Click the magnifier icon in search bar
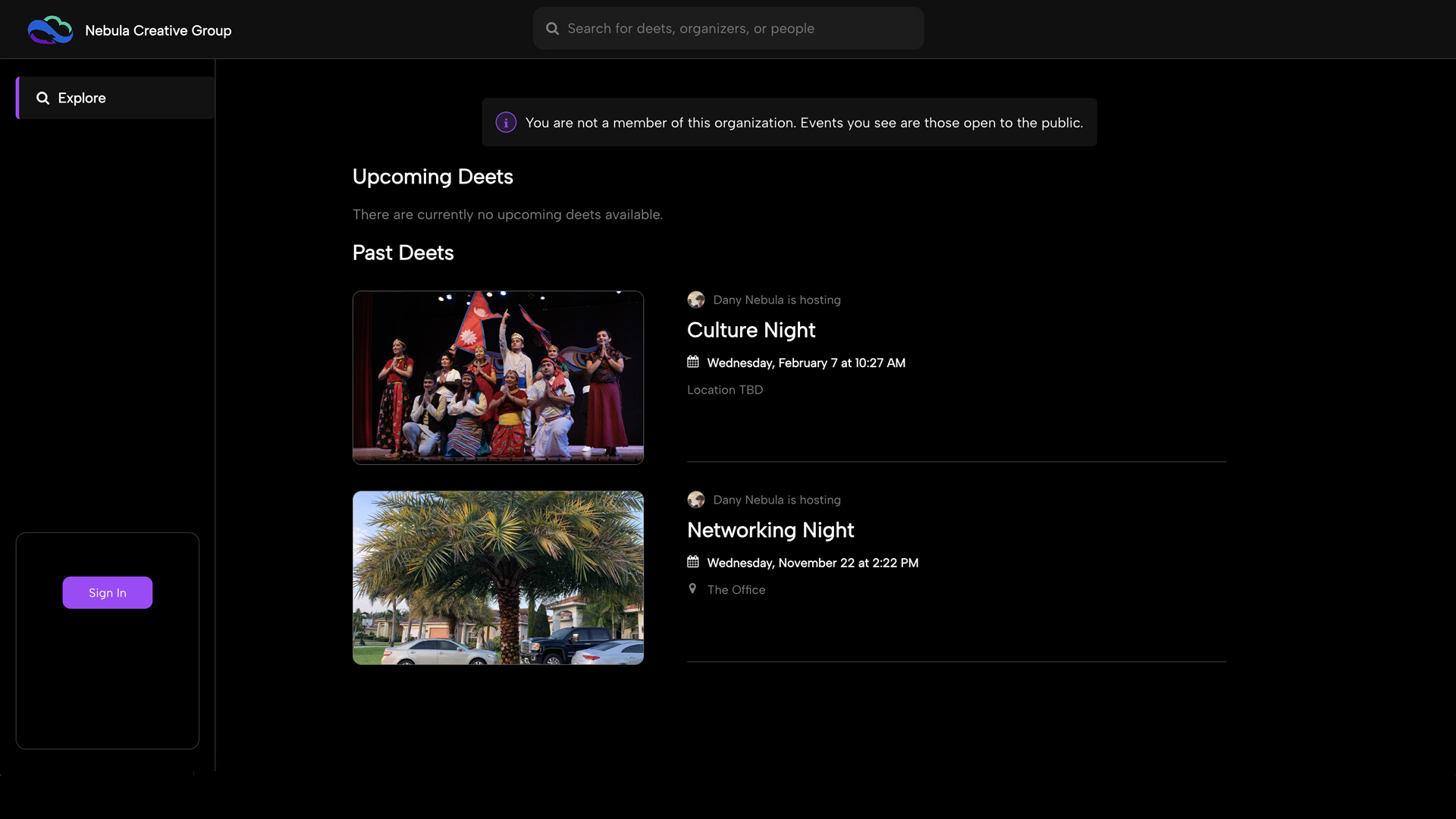The image size is (1456, 819). [x=553, y=28]
